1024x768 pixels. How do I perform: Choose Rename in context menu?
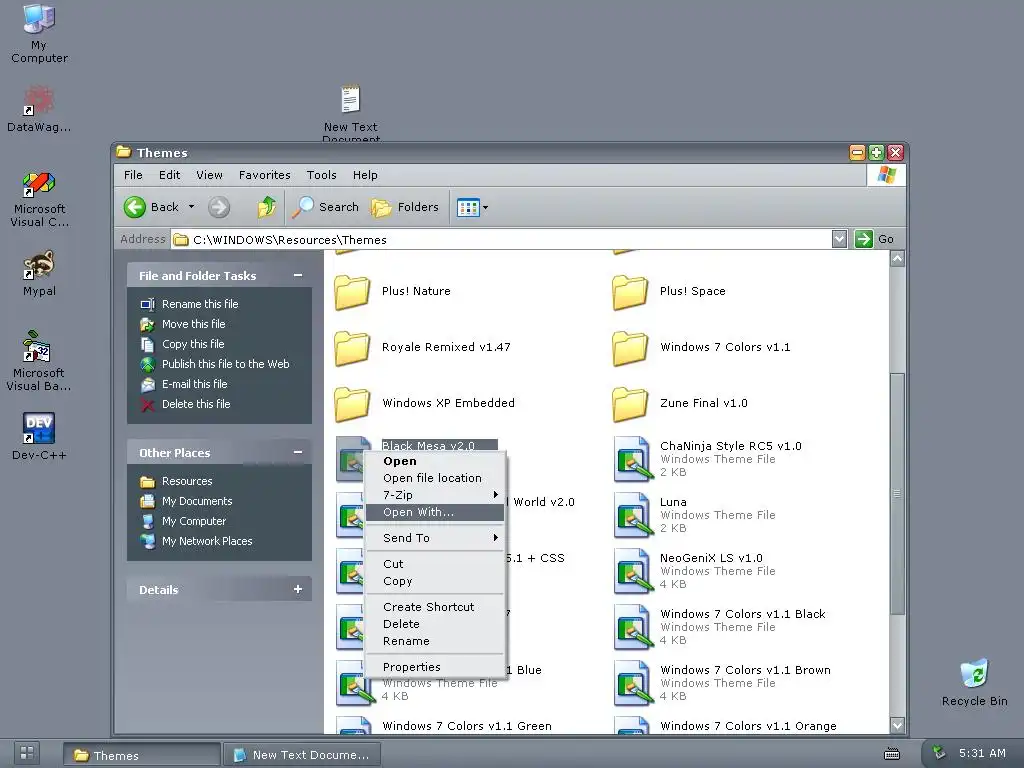click(x=435, y=641)
